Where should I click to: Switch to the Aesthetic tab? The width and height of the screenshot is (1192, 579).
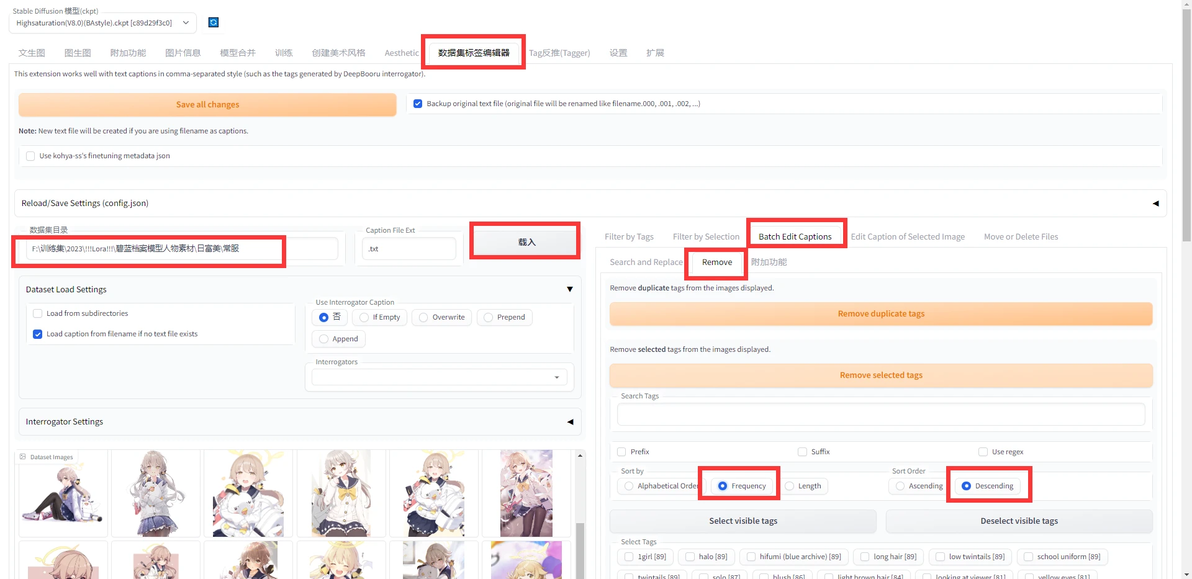coord(401,53)
